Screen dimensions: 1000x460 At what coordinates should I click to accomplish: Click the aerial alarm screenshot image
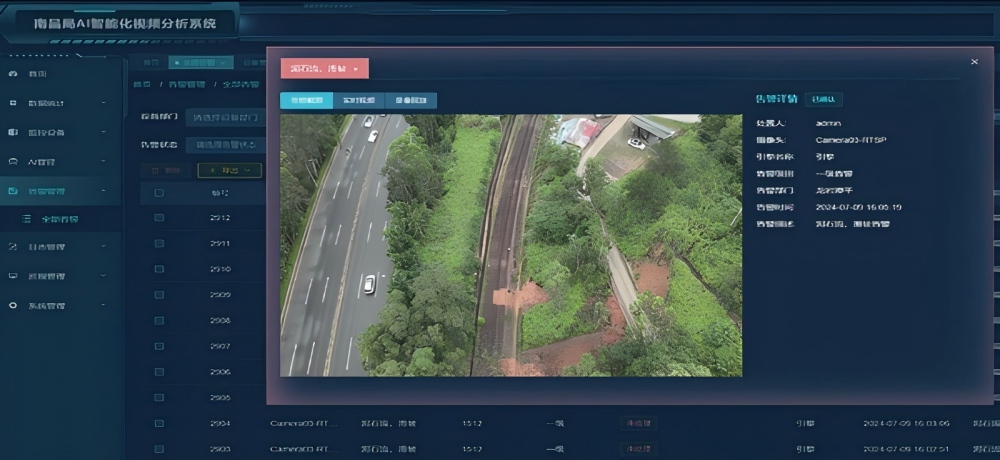click(x=510, y=245)
